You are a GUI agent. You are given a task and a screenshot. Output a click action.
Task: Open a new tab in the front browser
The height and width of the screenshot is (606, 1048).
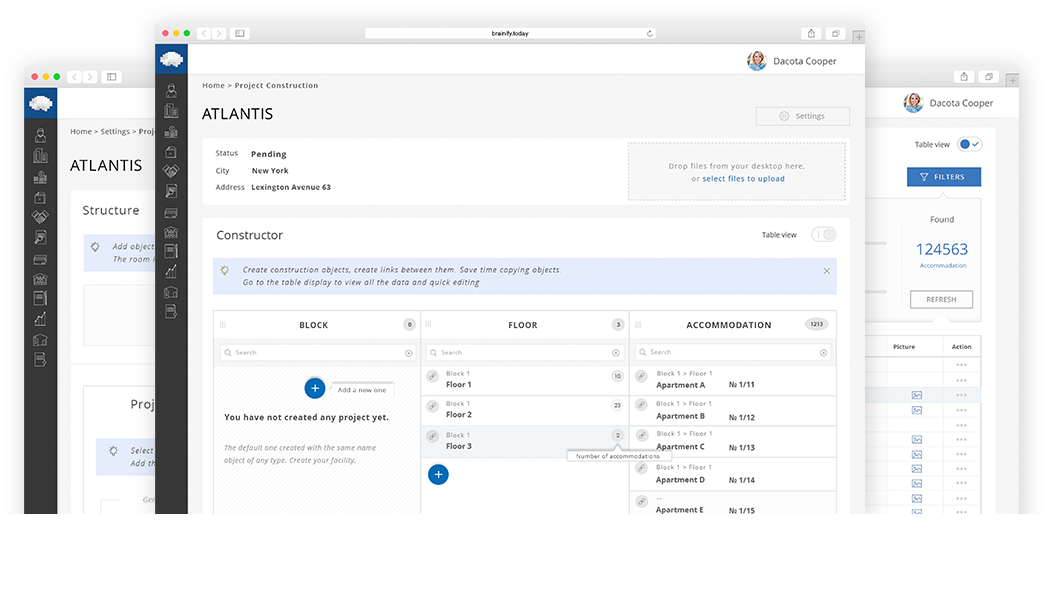[859, 37]
